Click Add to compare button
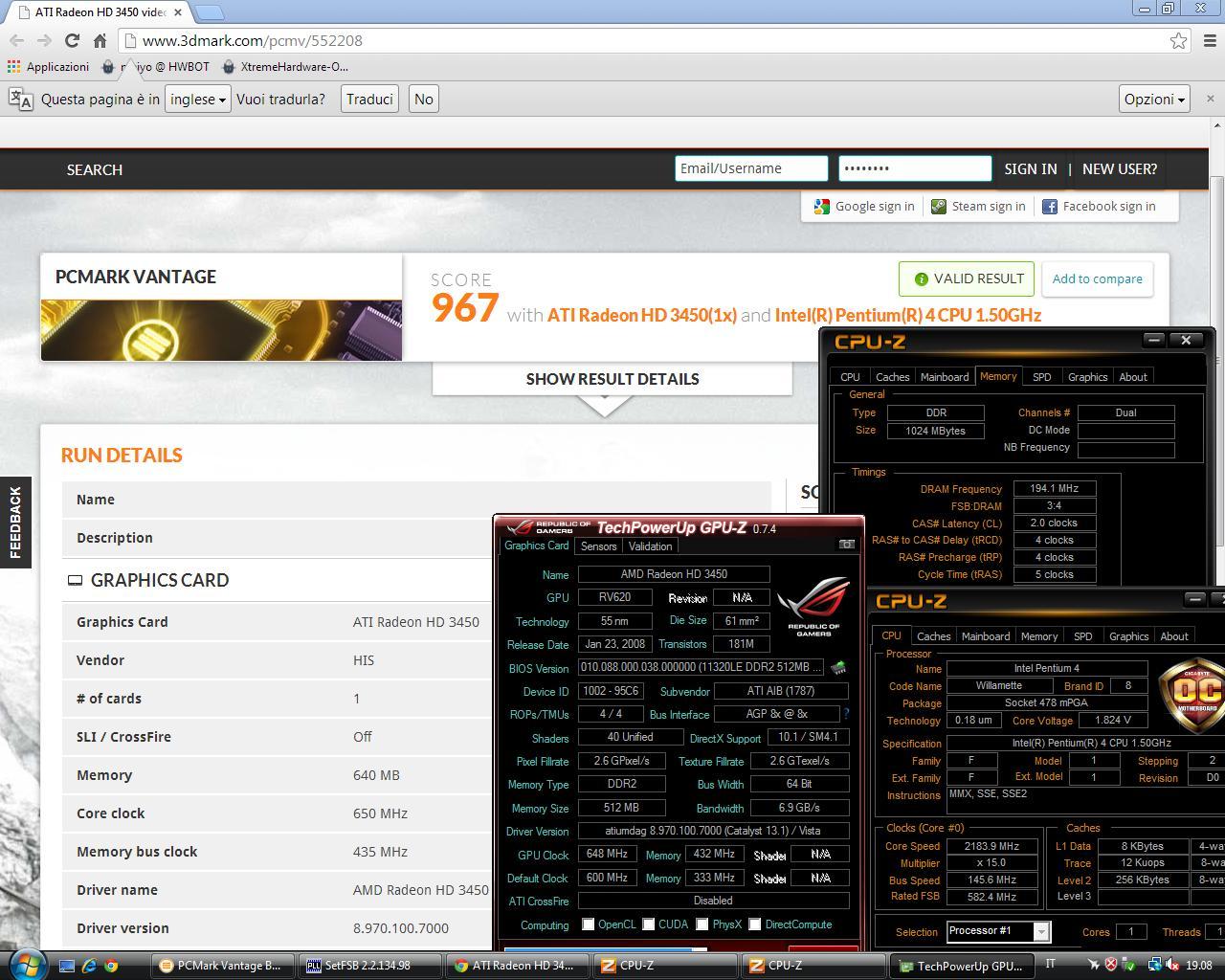The height and width of the screenshot is (980, 1225). click(x=1097, y=278)
